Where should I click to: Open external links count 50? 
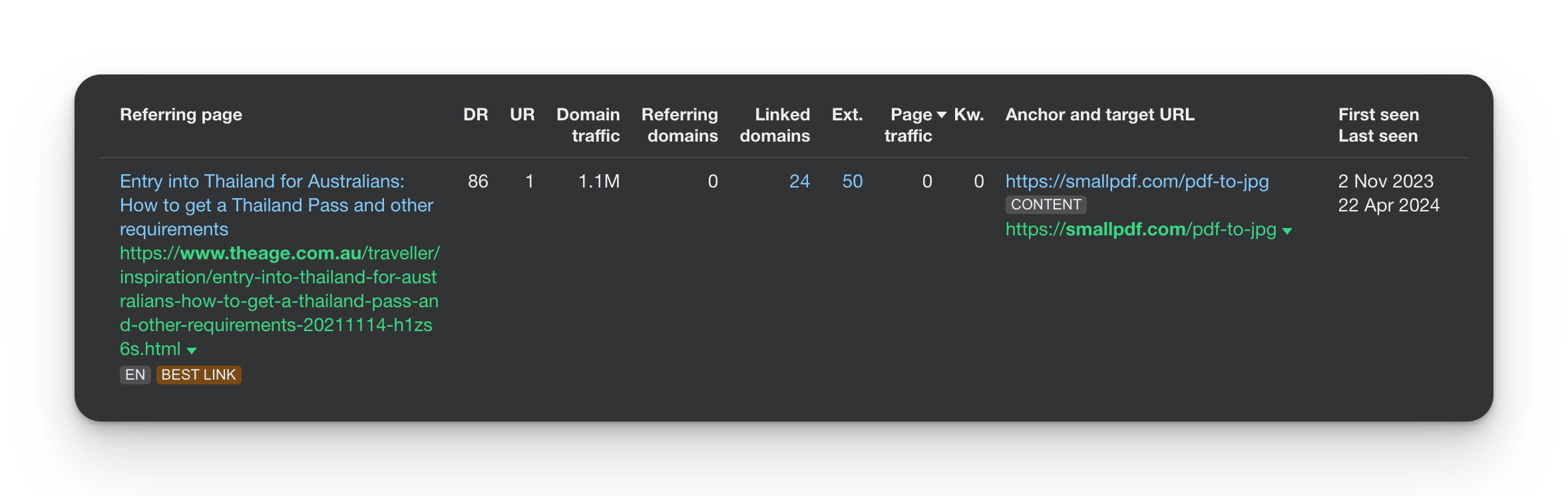[x=853, y=181]
